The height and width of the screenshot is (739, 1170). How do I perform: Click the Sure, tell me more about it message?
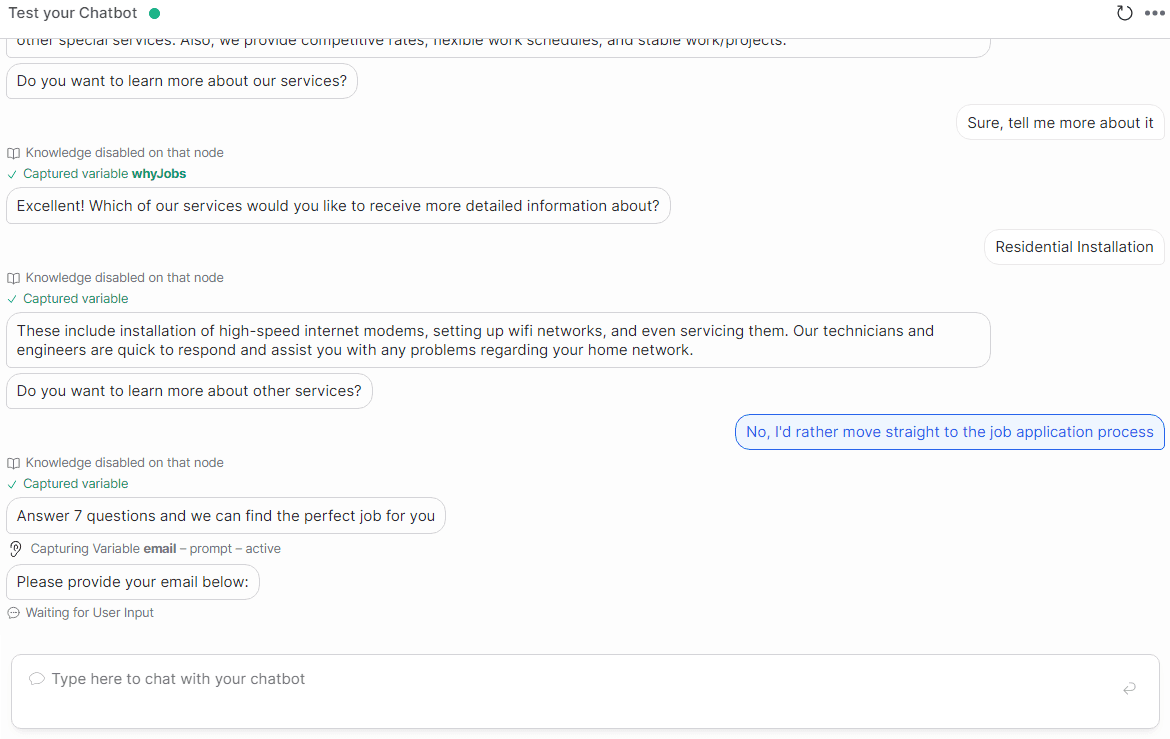pos(1060,123)
